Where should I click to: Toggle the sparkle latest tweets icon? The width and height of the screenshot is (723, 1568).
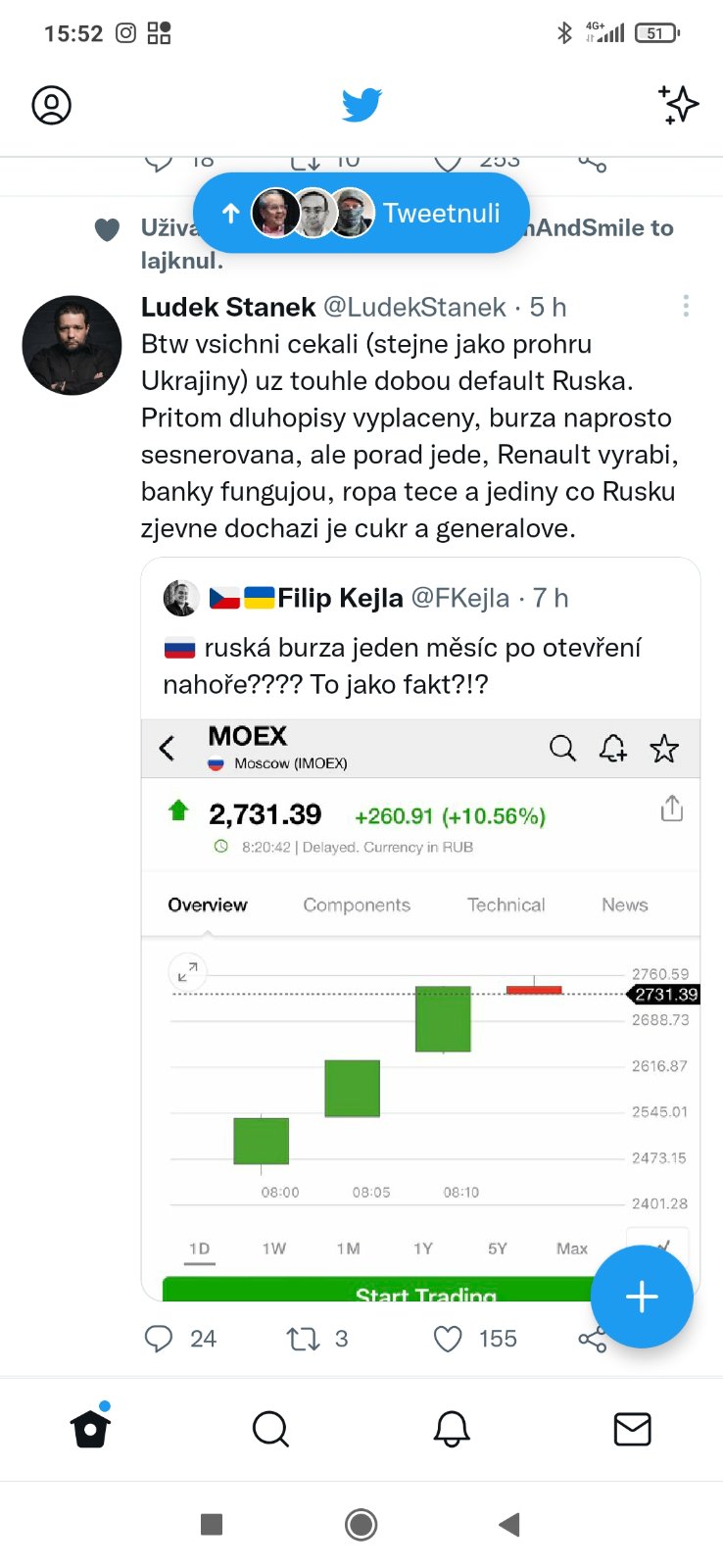(678, 105)
